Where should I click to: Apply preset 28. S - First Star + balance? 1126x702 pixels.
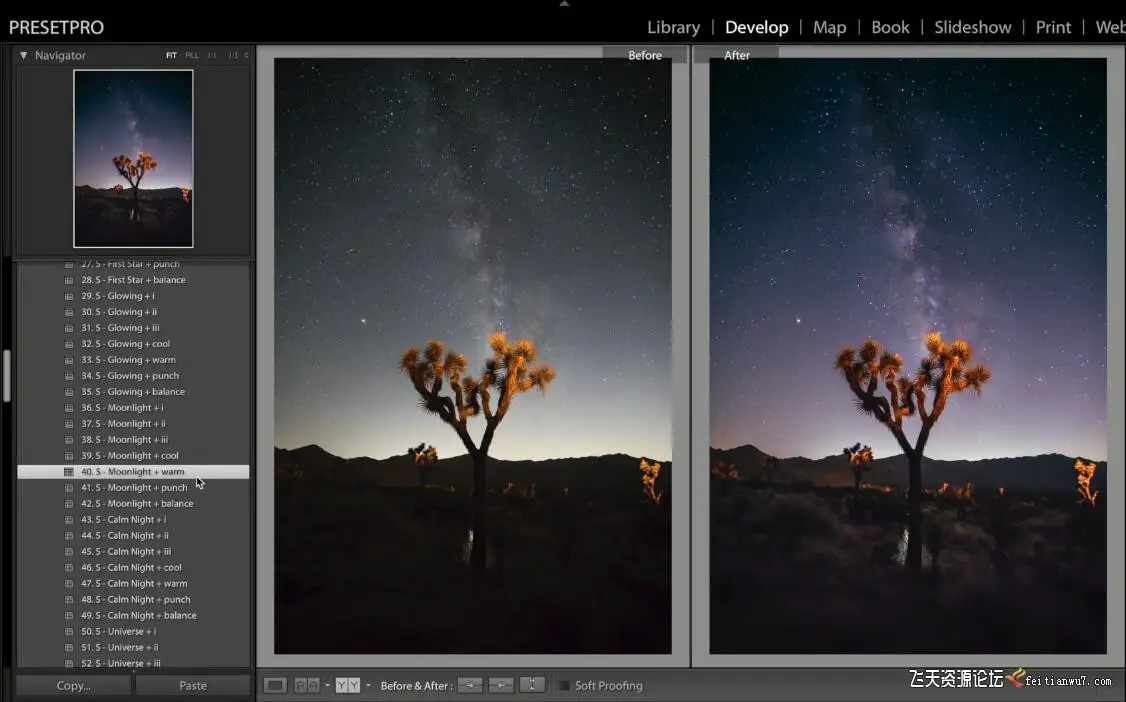pos(134,280)
